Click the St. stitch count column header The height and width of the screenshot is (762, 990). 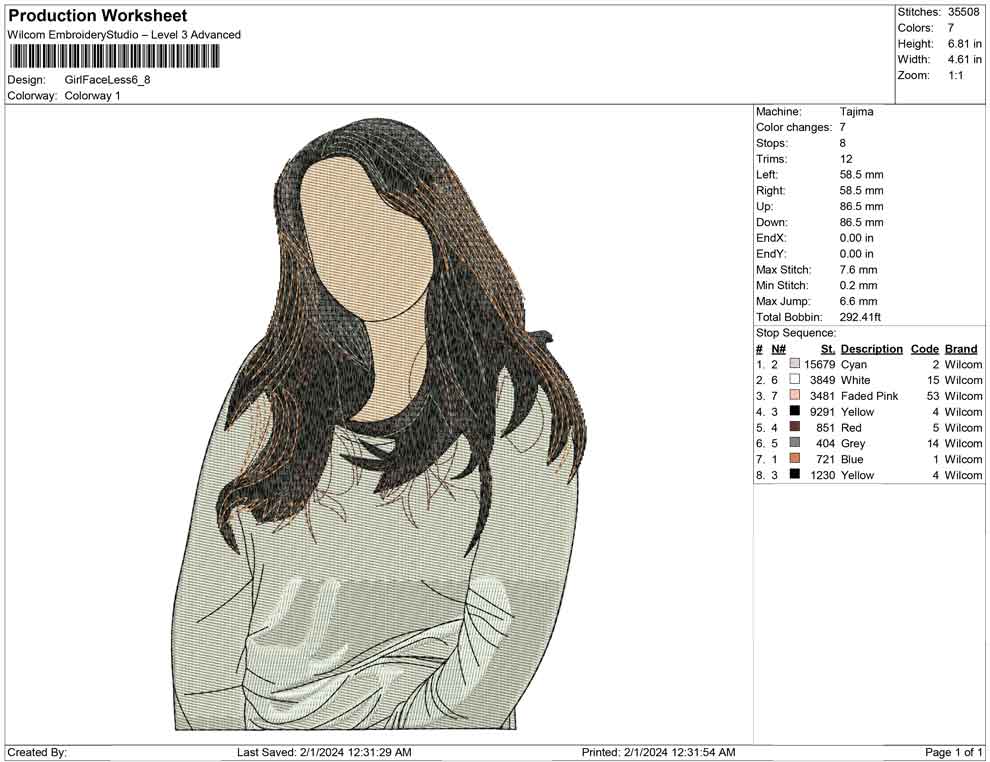[x=827, y=349]
